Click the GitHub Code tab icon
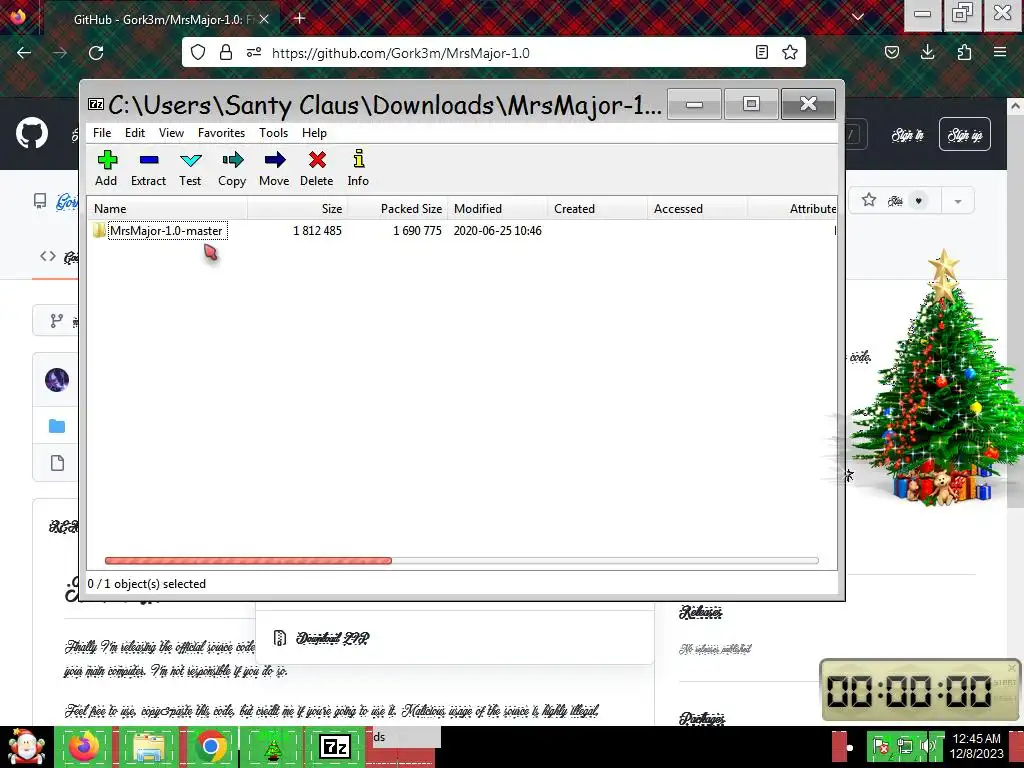The width and height of the screenshot is (1024, 768). [x=48, y=256]
